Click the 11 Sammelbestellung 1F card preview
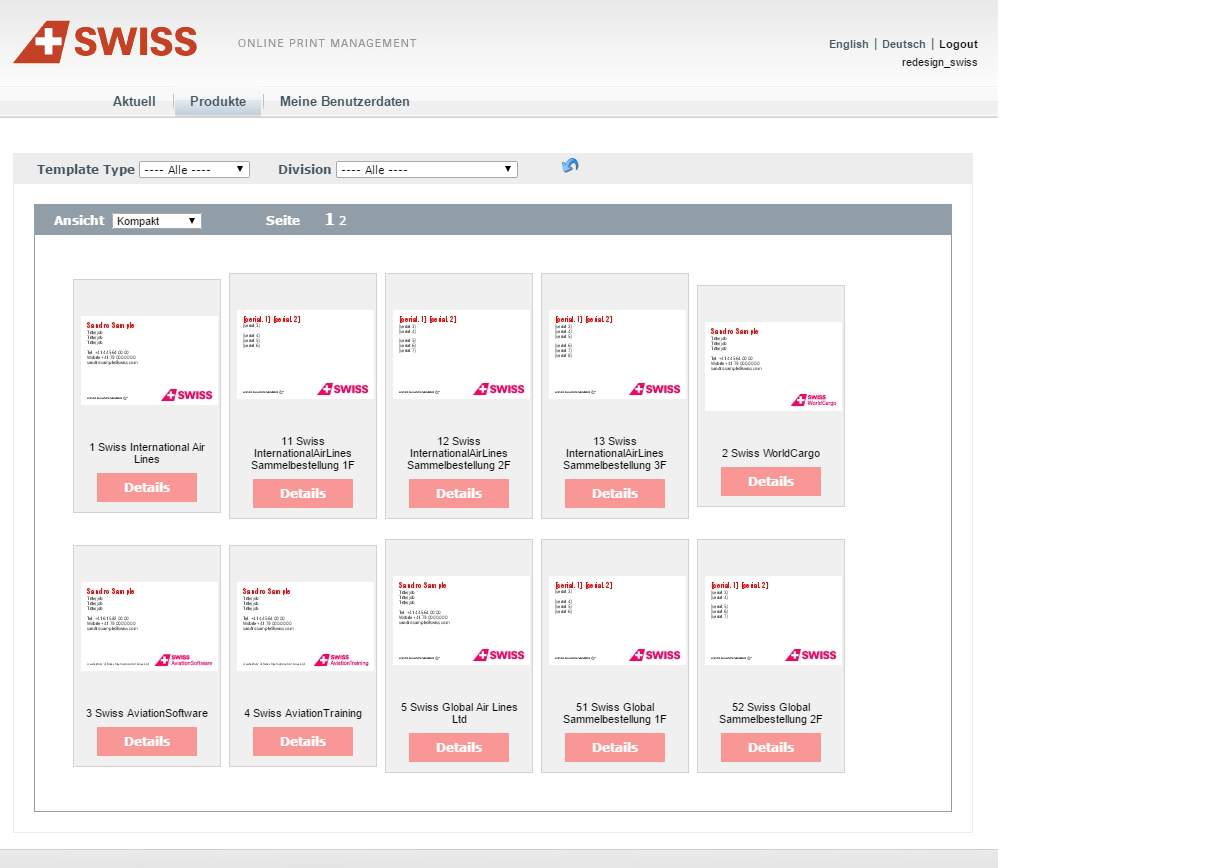This screenshot has width=1216, height=868. [x=305, y=354]
